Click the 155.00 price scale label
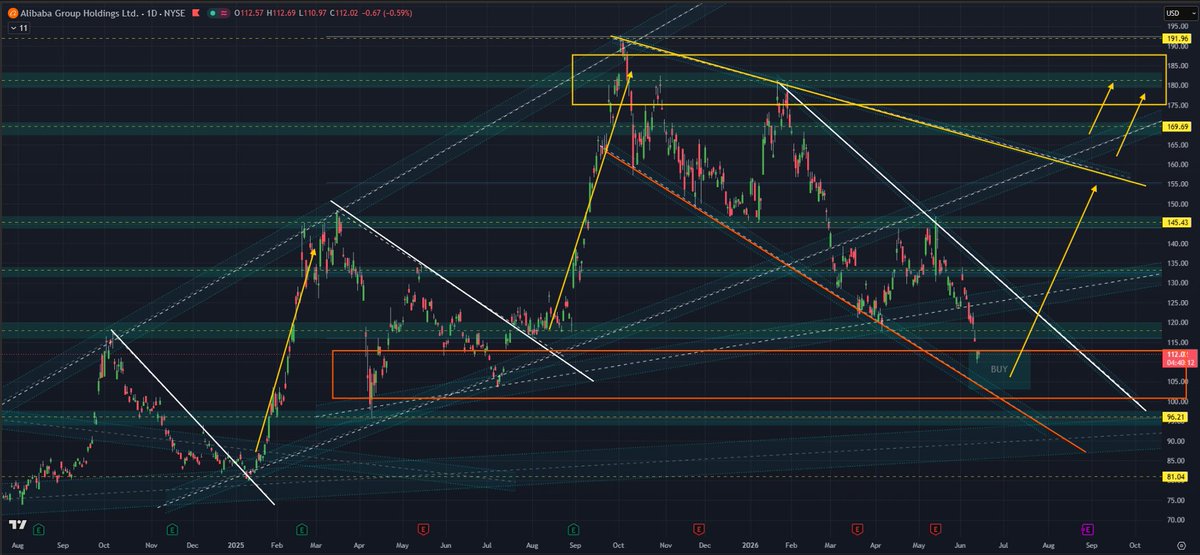 (1176, 184)
